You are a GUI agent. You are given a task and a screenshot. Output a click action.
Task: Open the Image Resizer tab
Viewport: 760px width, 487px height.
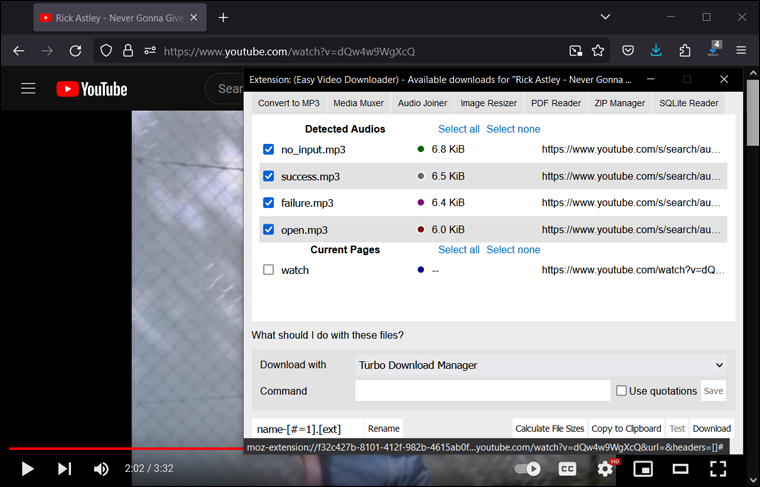coord(489,103)
